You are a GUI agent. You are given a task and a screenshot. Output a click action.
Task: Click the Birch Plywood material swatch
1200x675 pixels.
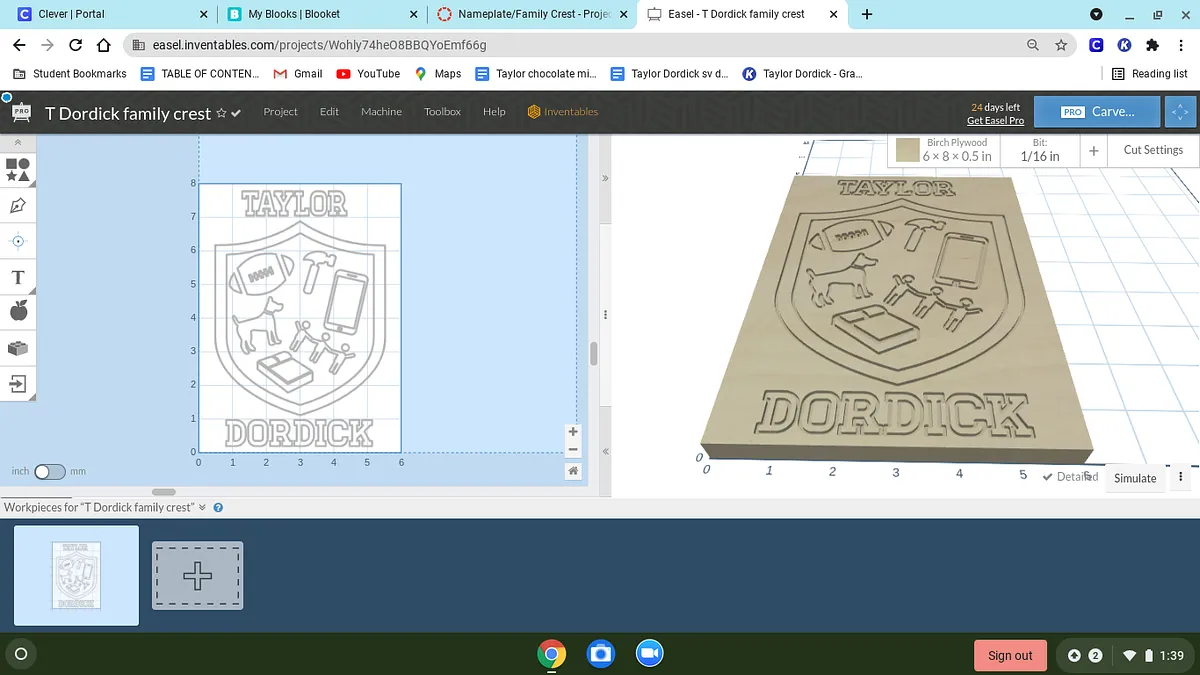pos(907,150)
